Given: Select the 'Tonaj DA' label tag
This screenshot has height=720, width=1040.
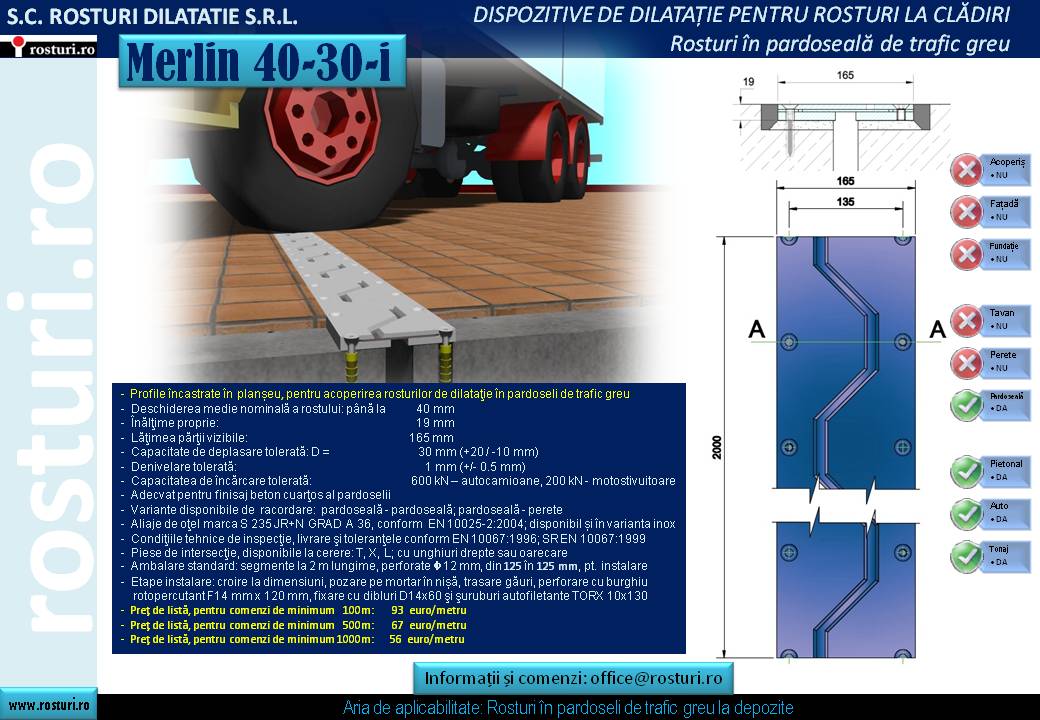Looking at the screenshot, I should [x=1006, y=555].
